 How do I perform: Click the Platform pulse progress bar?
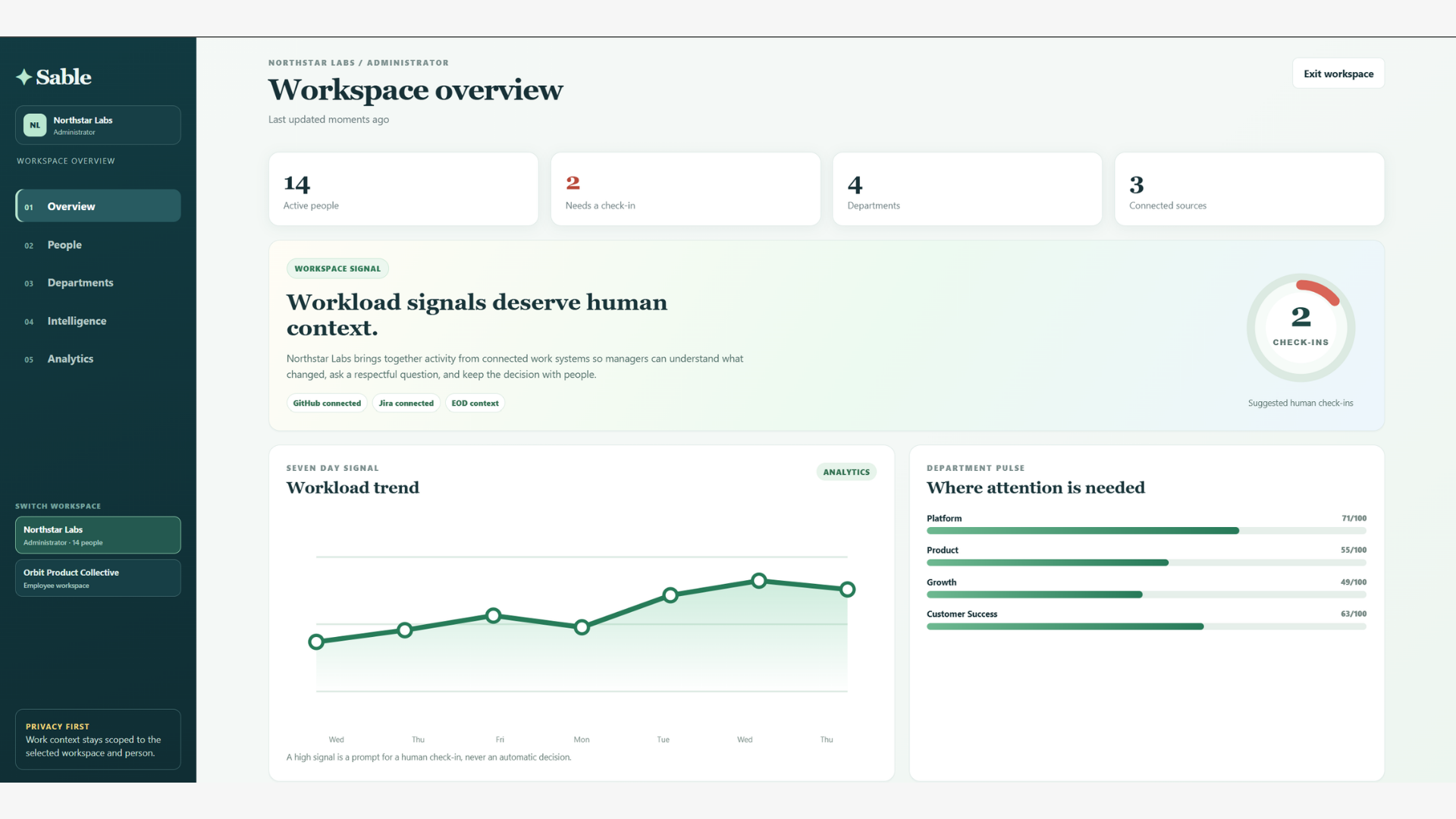pos(1146,531)
